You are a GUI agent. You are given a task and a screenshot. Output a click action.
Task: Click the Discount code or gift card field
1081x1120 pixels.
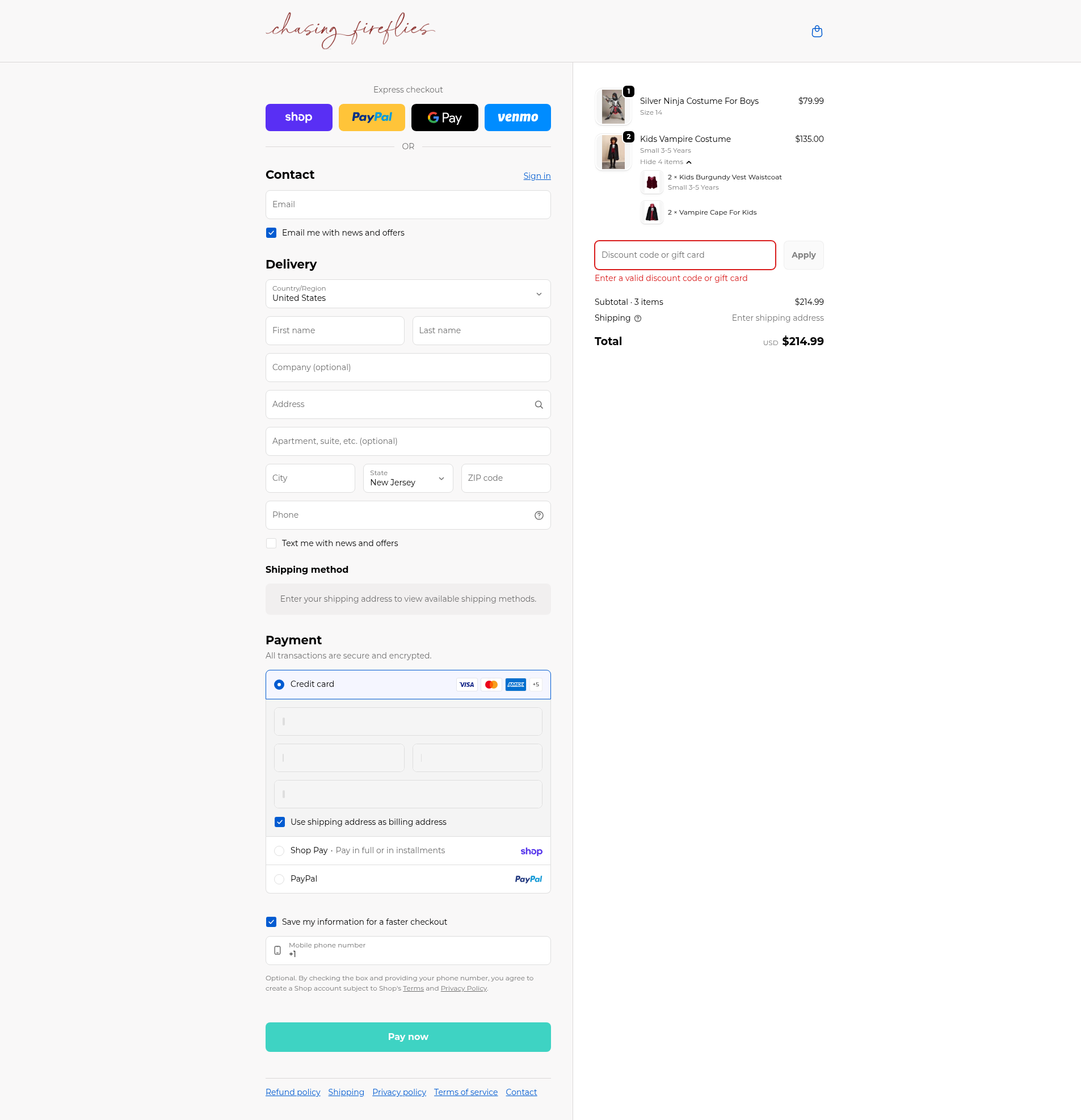(x=684, y=255)
